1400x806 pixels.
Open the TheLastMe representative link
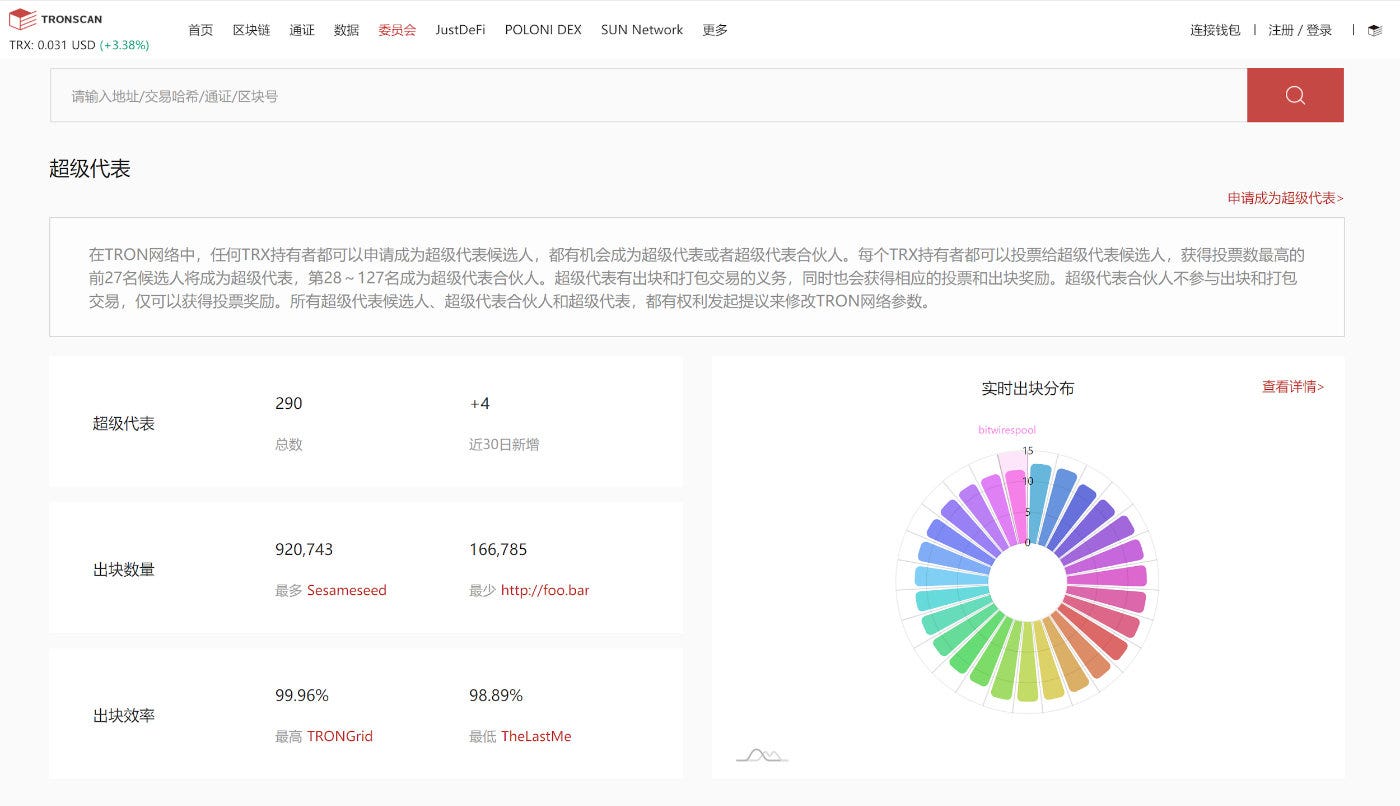click(x=536, y=736)
